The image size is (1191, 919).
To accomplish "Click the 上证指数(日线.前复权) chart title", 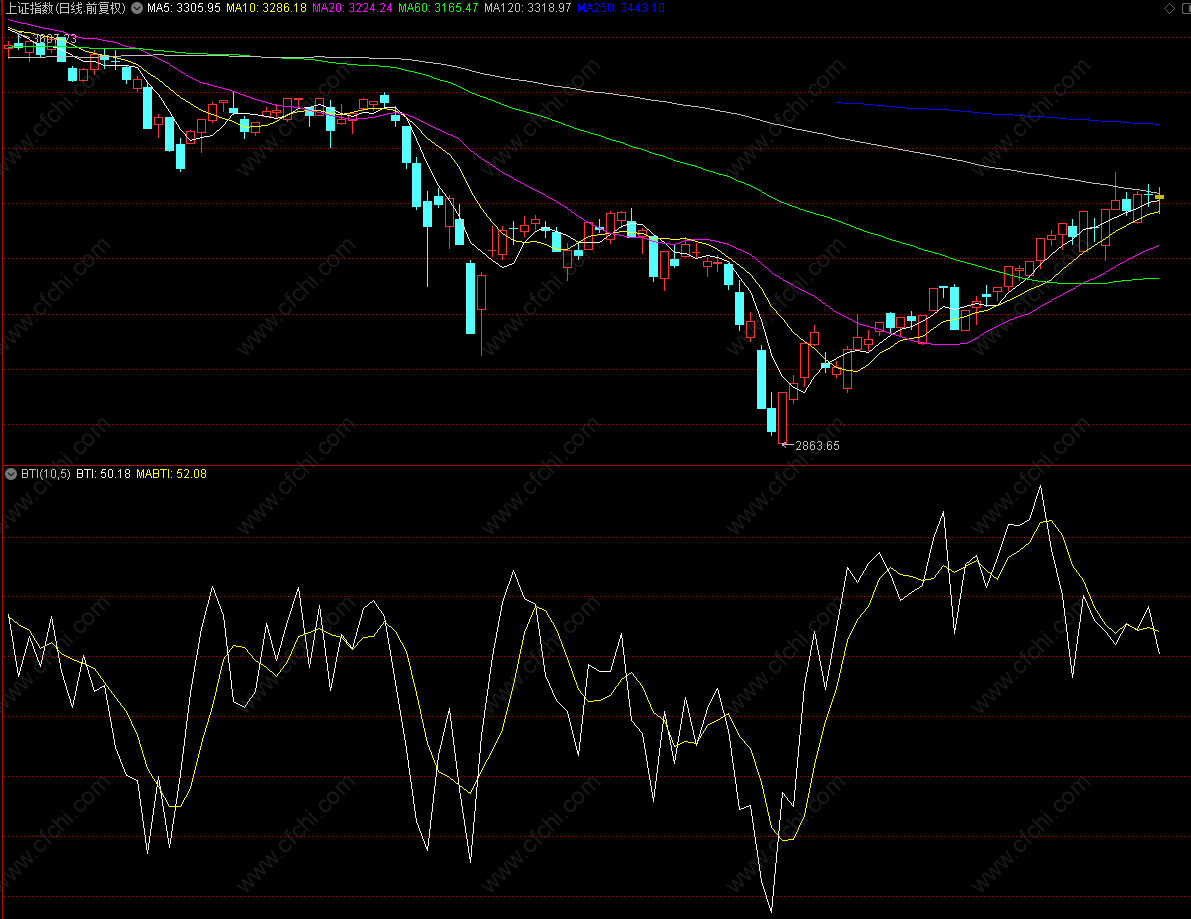I will (65, 8).
